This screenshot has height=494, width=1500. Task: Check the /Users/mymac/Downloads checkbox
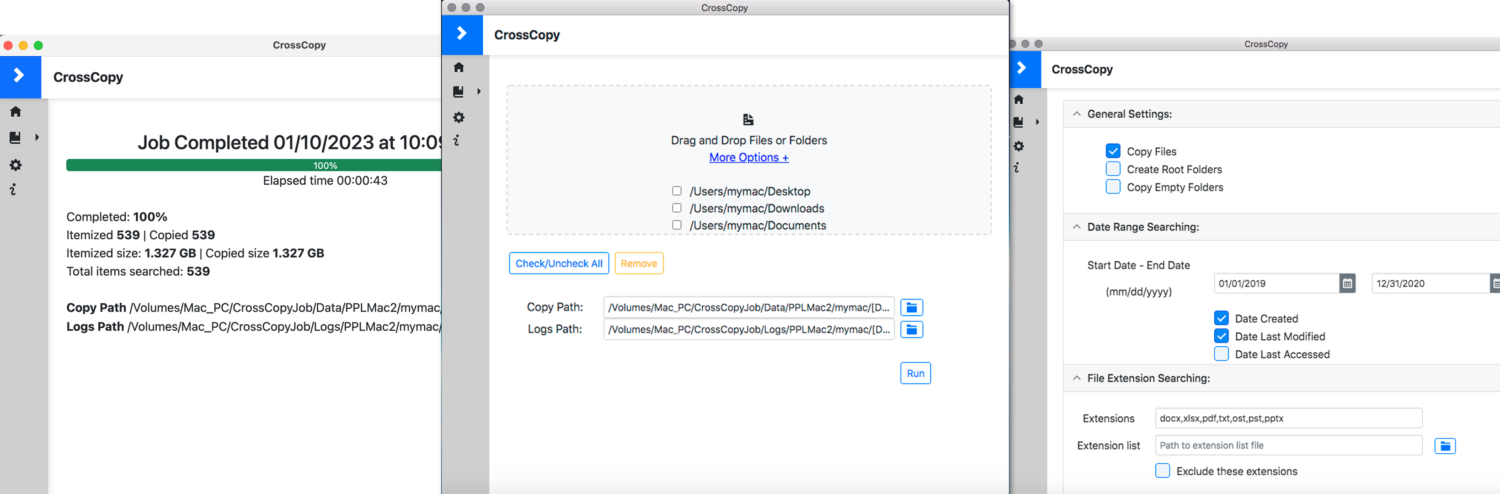click(x=677, y=208)
